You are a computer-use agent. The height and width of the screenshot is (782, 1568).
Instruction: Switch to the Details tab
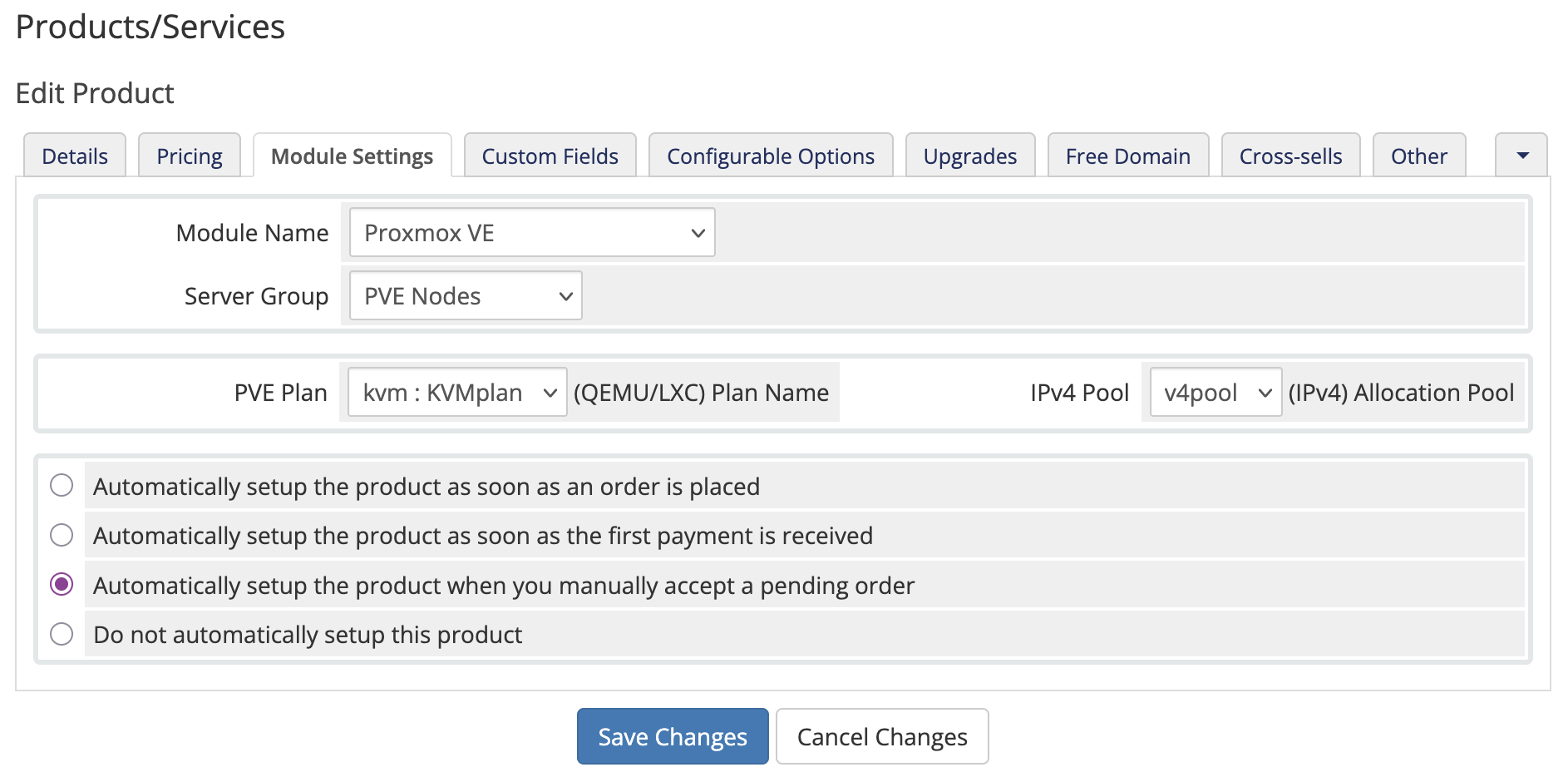tap(74, 156)
